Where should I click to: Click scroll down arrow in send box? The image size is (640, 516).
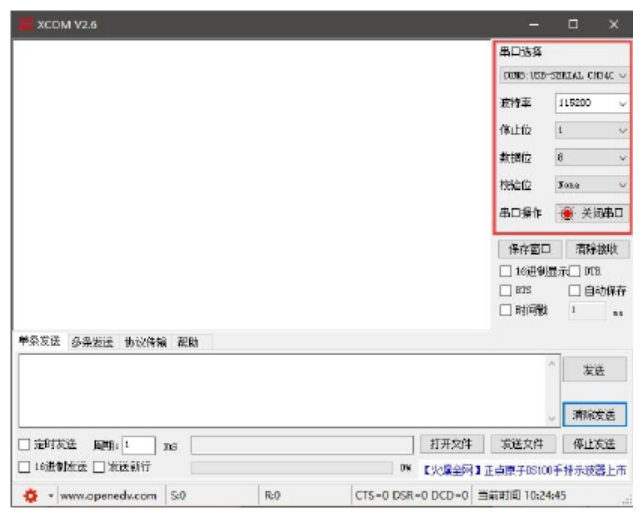pyautogui.click(x=552, y=418)
